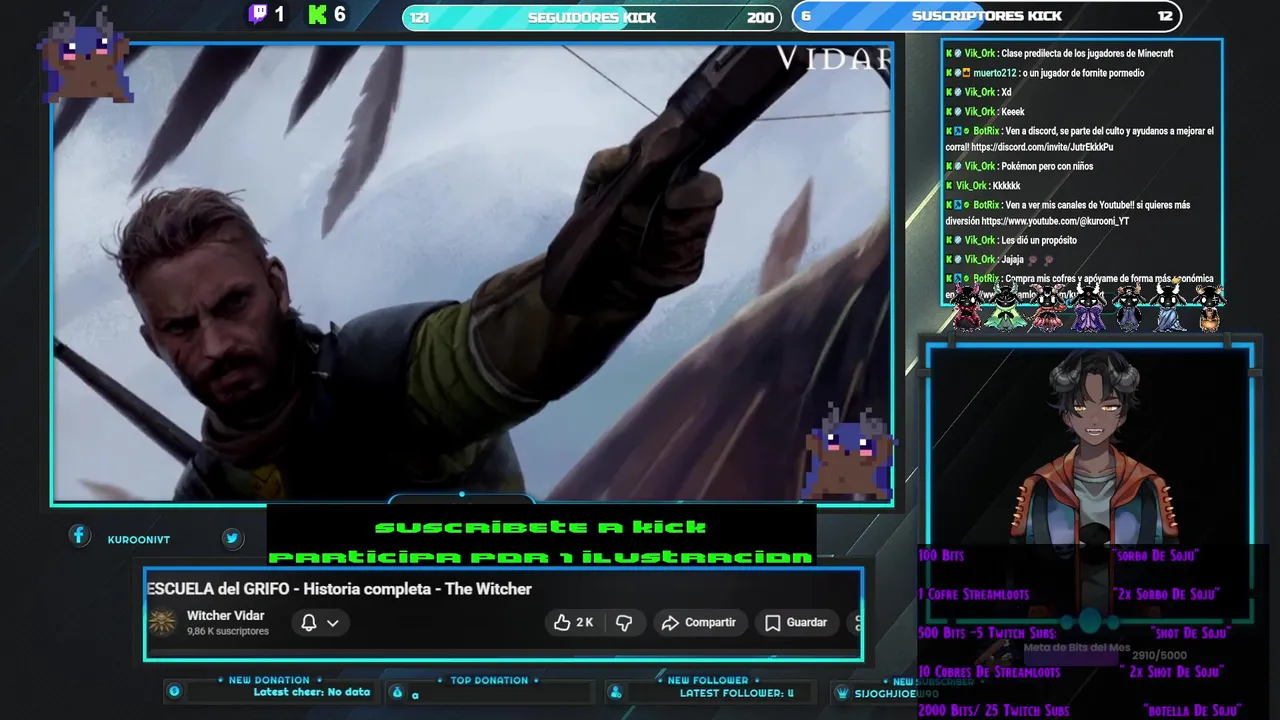Click the purple Twitch viewer count icon

coord(258,14)
